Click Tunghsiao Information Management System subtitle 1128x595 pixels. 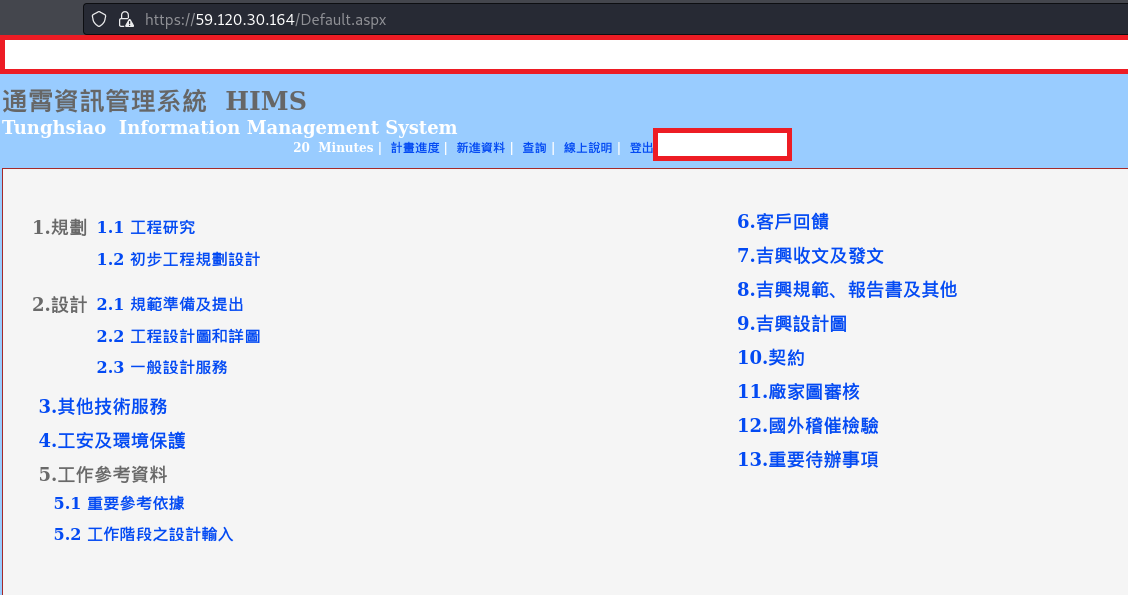pos(229,127)
